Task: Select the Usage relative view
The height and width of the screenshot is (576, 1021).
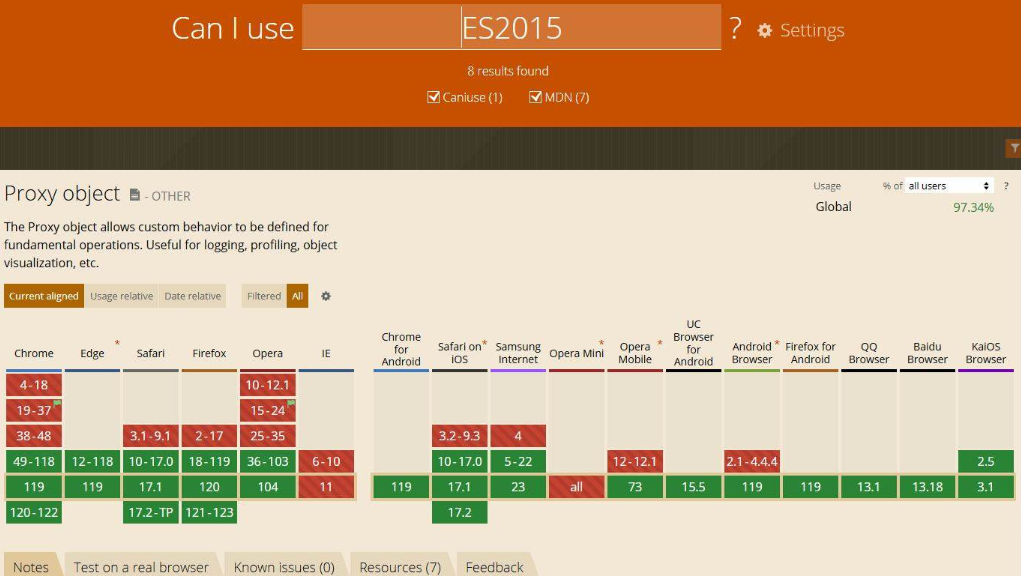Action: pos(121,296)
